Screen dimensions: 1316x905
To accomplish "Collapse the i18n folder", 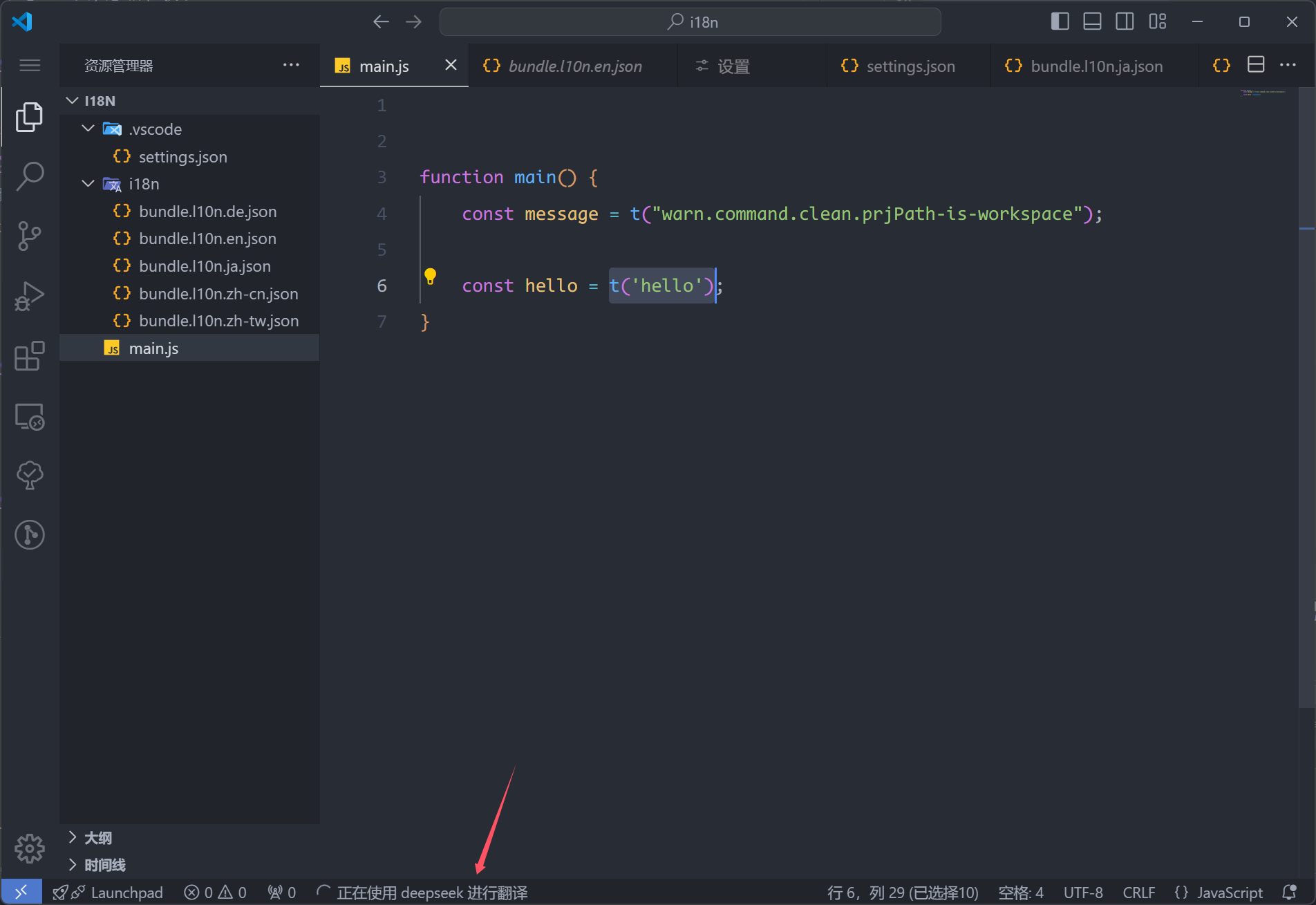I will (189, 184).
